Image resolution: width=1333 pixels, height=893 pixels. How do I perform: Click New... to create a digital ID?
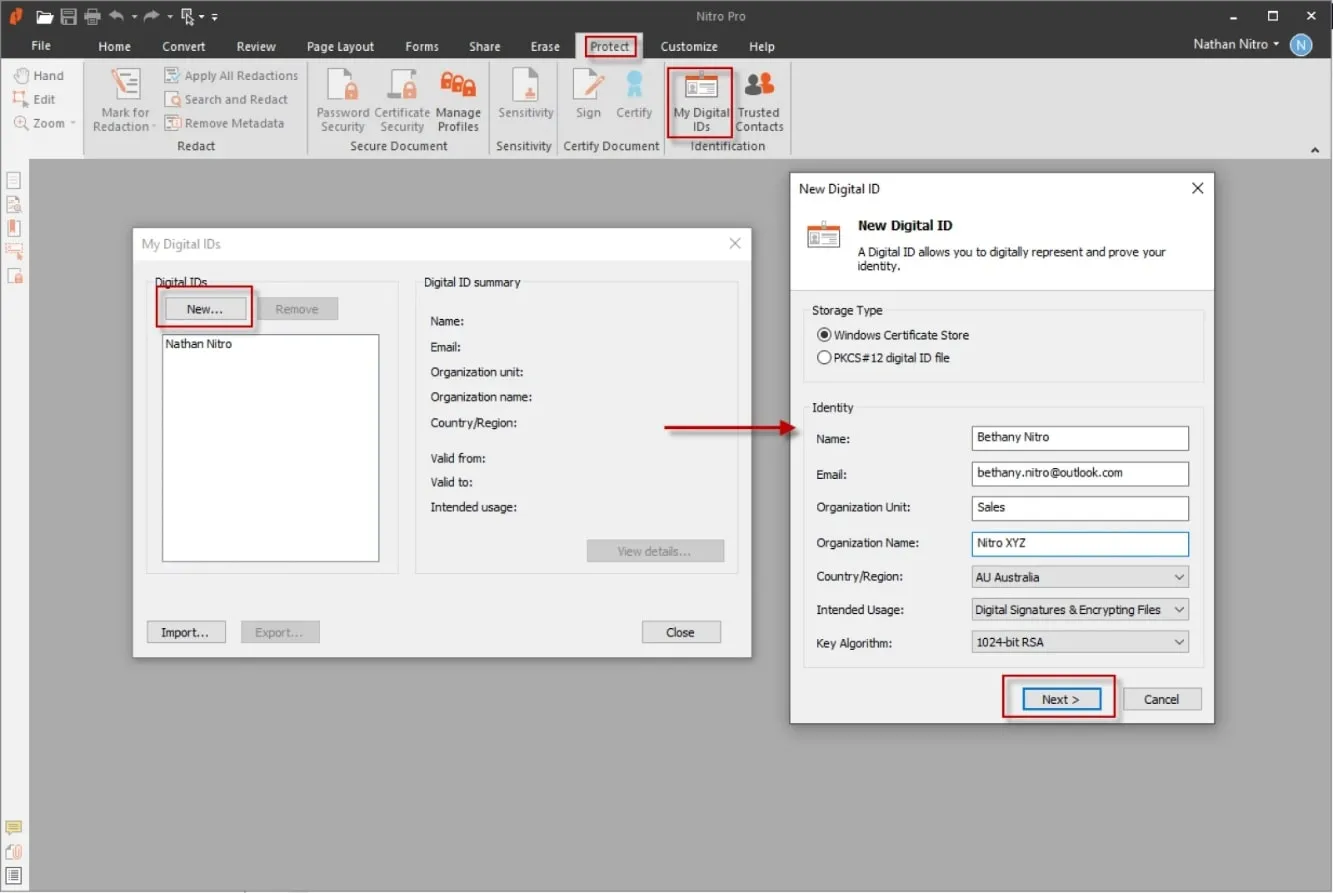point(204,309)
